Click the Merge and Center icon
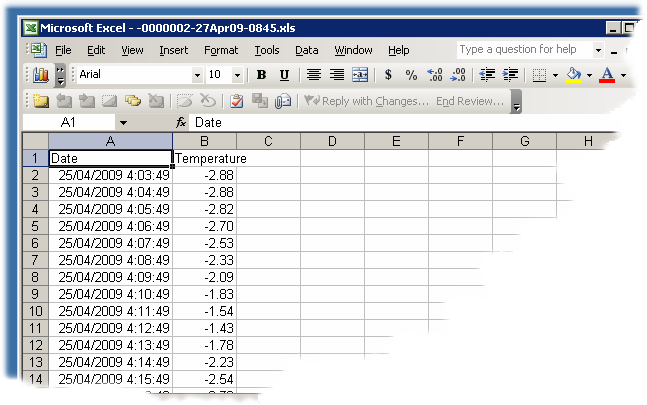Screen dimensions: 647x405 [x=360, y=75]
